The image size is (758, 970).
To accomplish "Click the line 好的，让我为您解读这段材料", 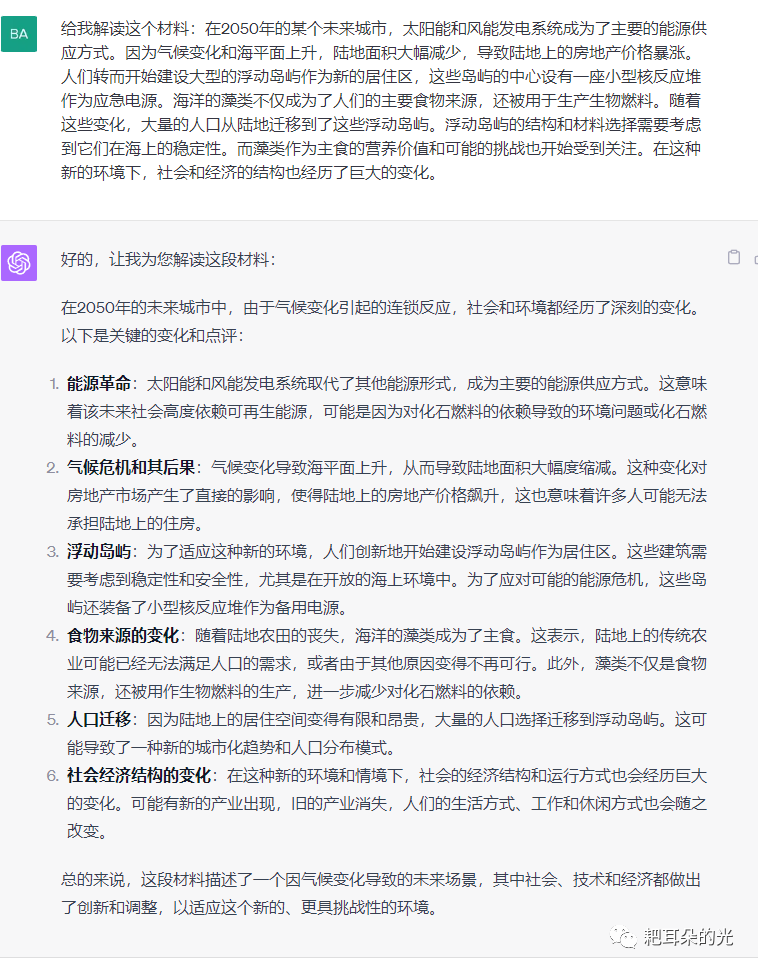I will point(168,259).
